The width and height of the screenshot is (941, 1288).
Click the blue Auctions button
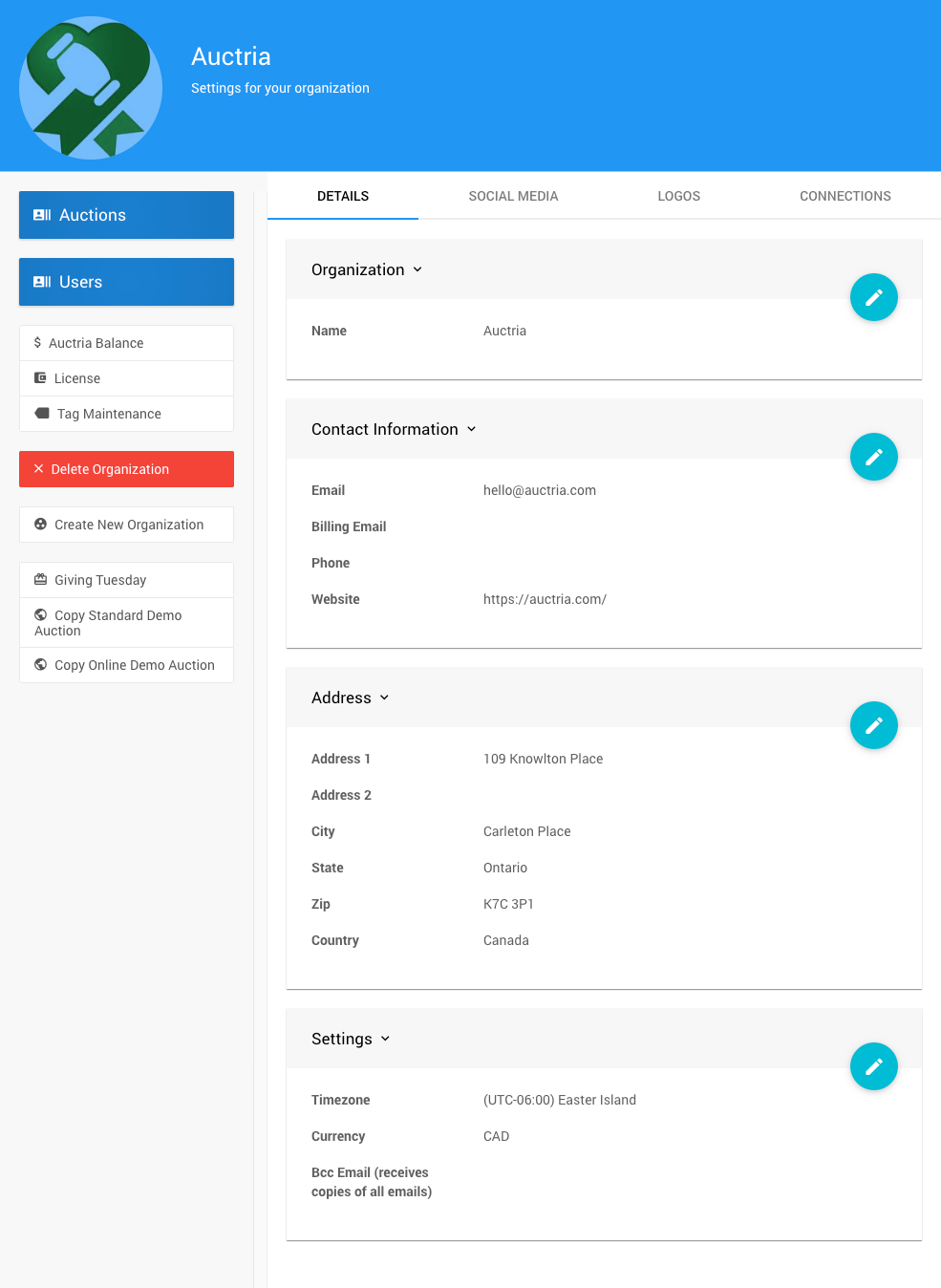(126, 215)
